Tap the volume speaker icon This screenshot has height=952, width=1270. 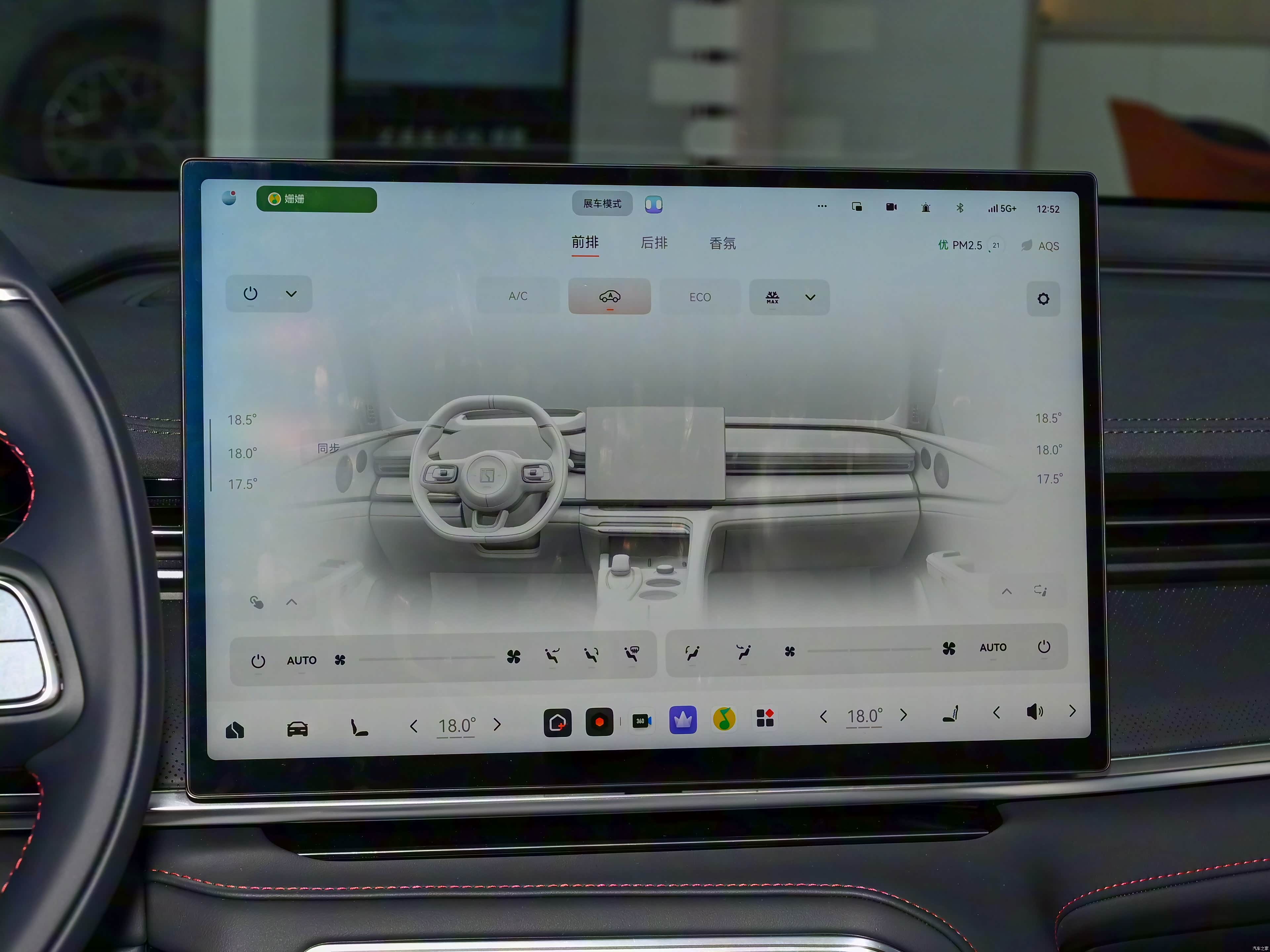1034,712
